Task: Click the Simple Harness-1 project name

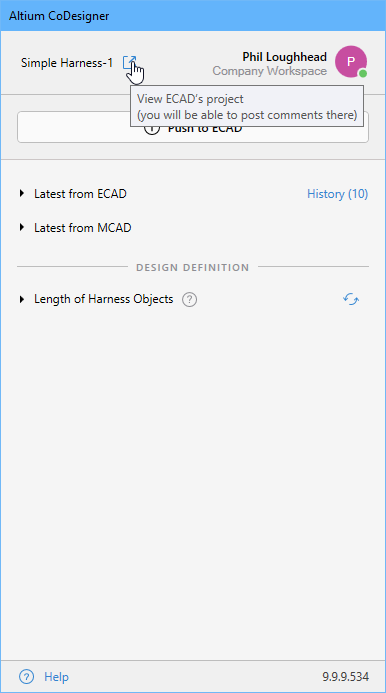Action: 67,63
